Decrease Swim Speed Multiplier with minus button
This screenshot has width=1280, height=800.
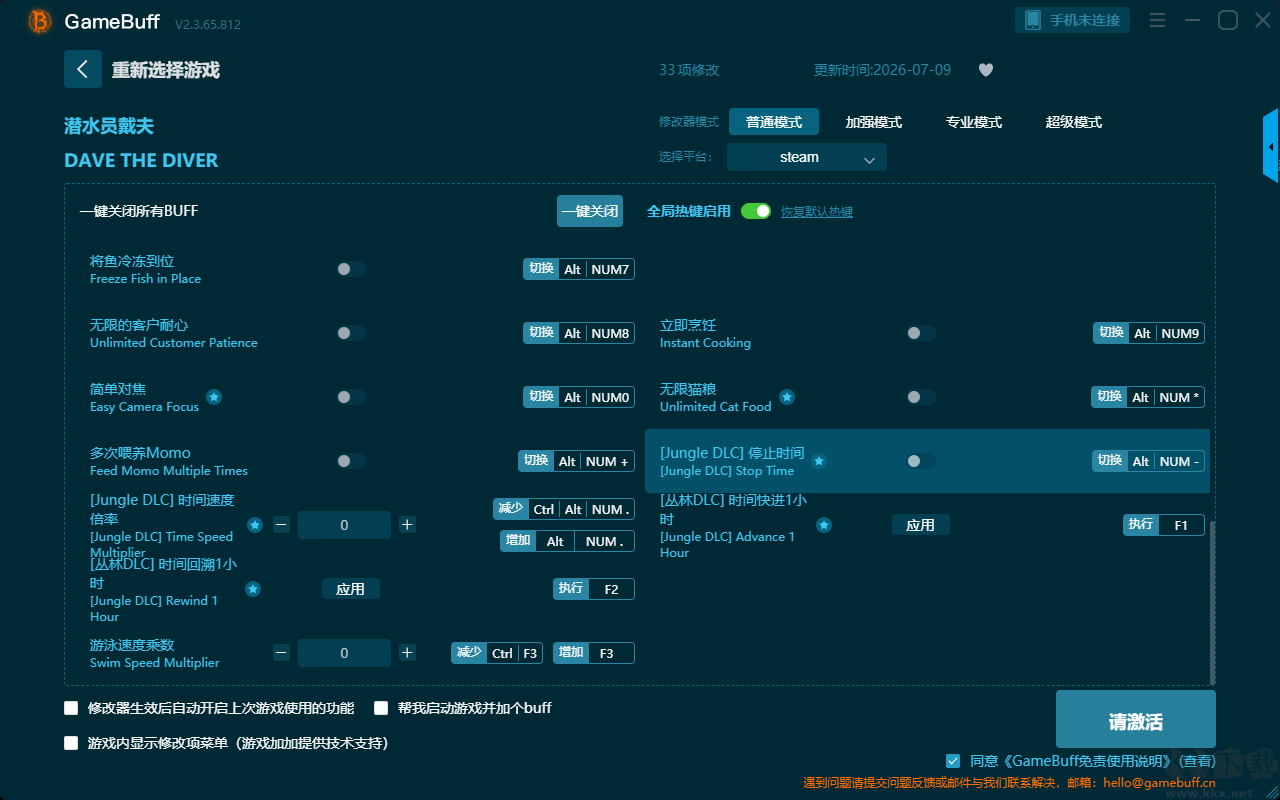tap(281, 653)
